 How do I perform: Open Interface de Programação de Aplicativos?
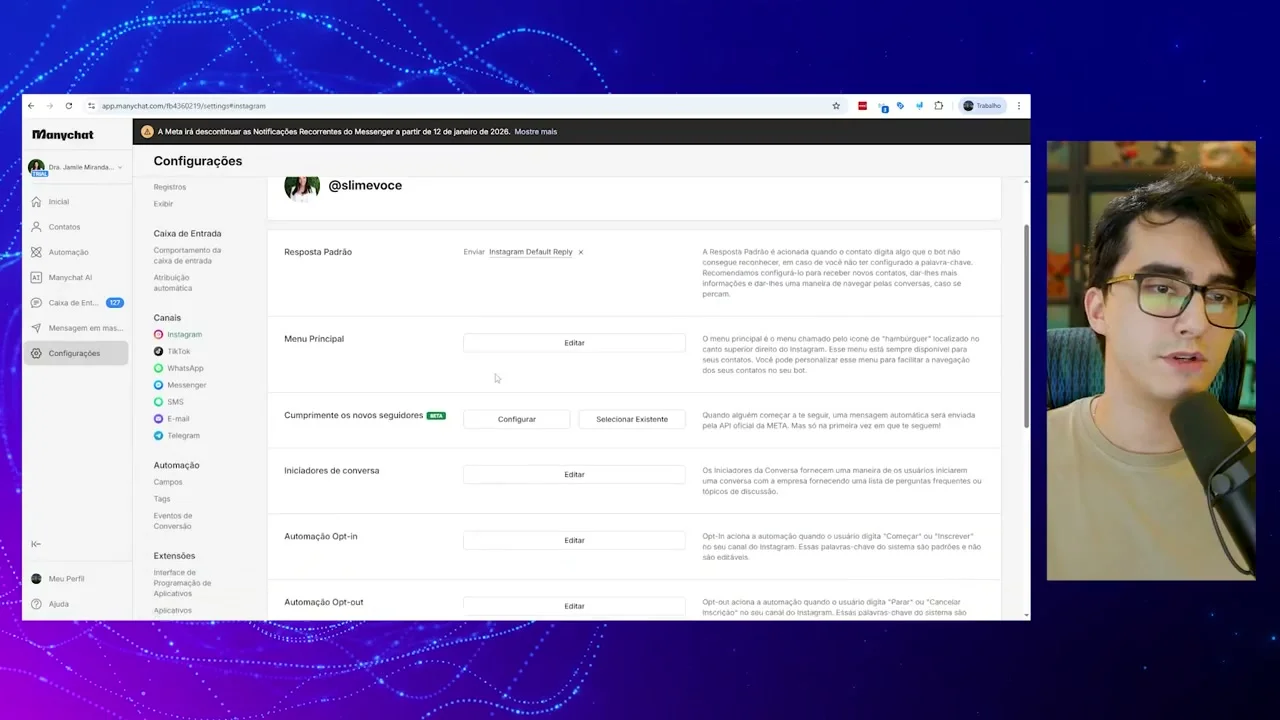[x=182, y=583]
